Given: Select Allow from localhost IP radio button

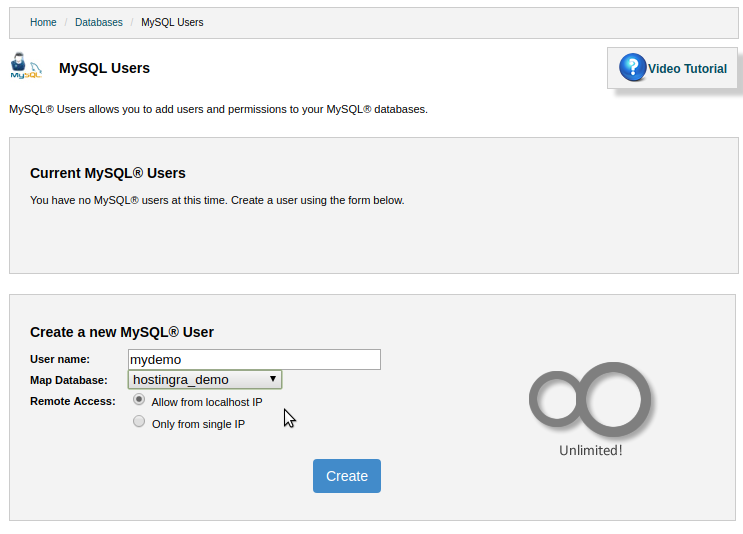Looking at the screenshot, I should (x=139, y=399).
